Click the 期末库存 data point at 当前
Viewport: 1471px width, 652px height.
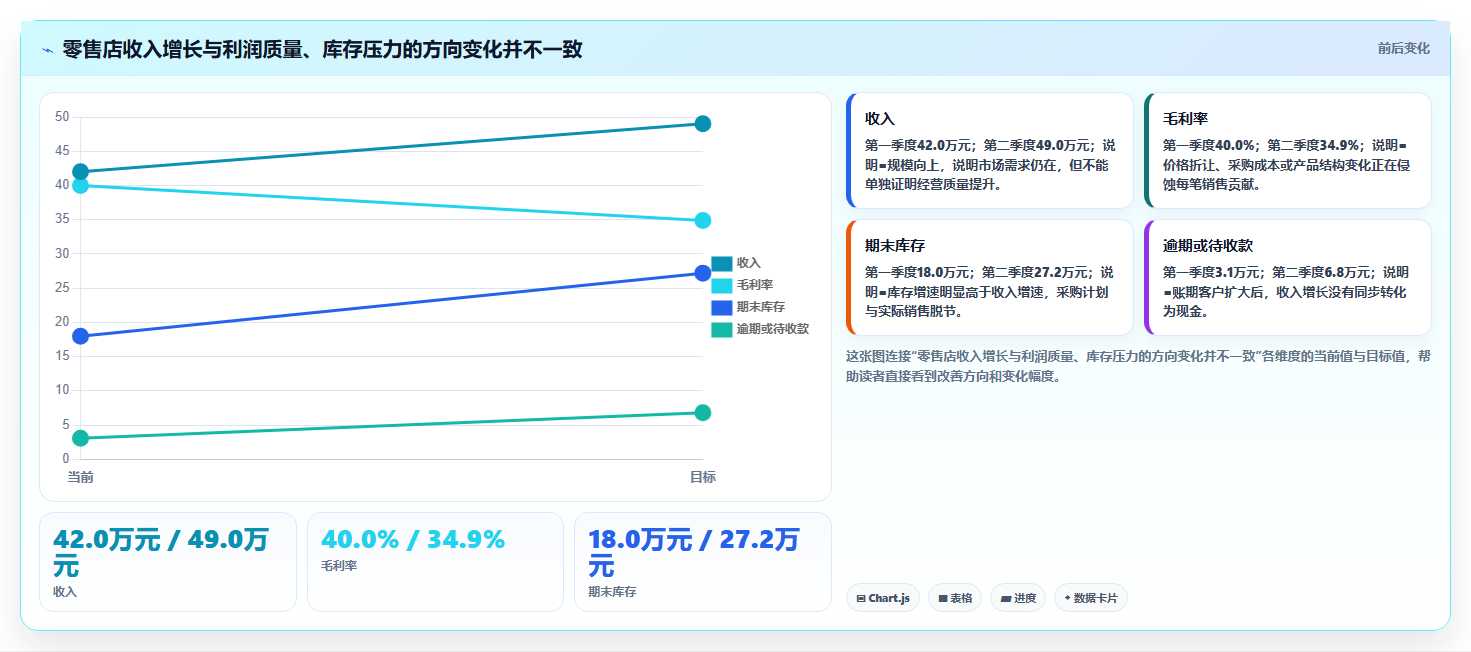tap(81, 336)
